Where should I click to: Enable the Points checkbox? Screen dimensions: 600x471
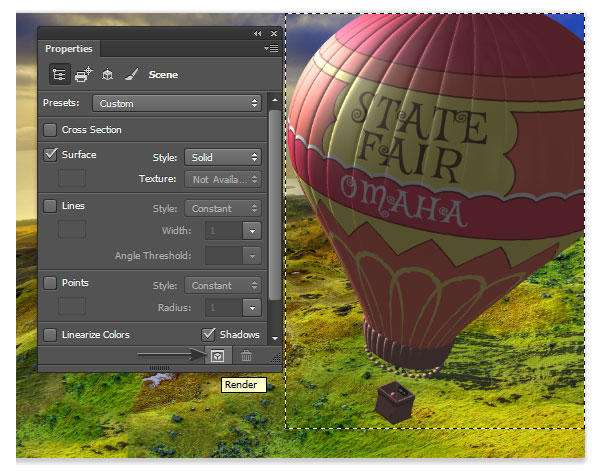click(x=50, y=283)
